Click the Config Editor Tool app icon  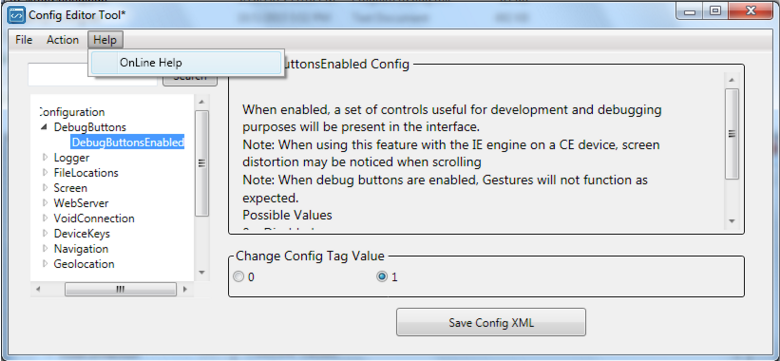point(16,14)
